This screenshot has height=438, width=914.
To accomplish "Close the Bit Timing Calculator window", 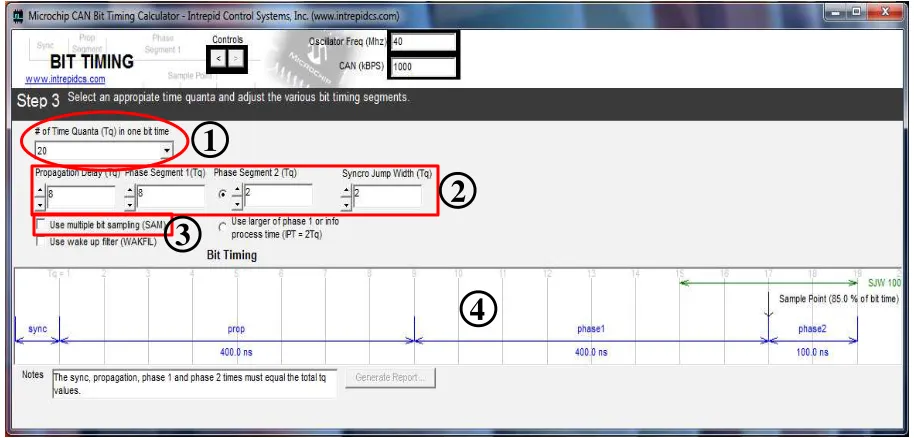I will click(884, 11).
